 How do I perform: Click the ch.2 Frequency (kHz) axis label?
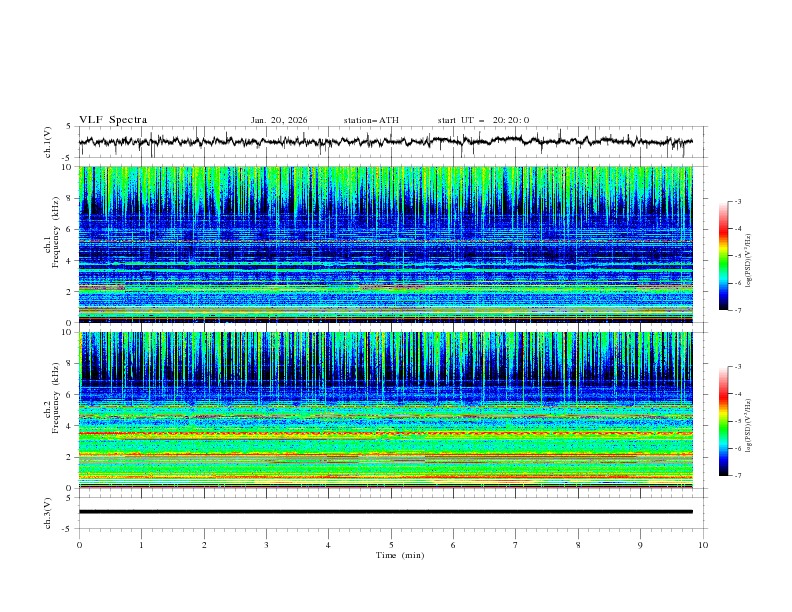[51, 397]
